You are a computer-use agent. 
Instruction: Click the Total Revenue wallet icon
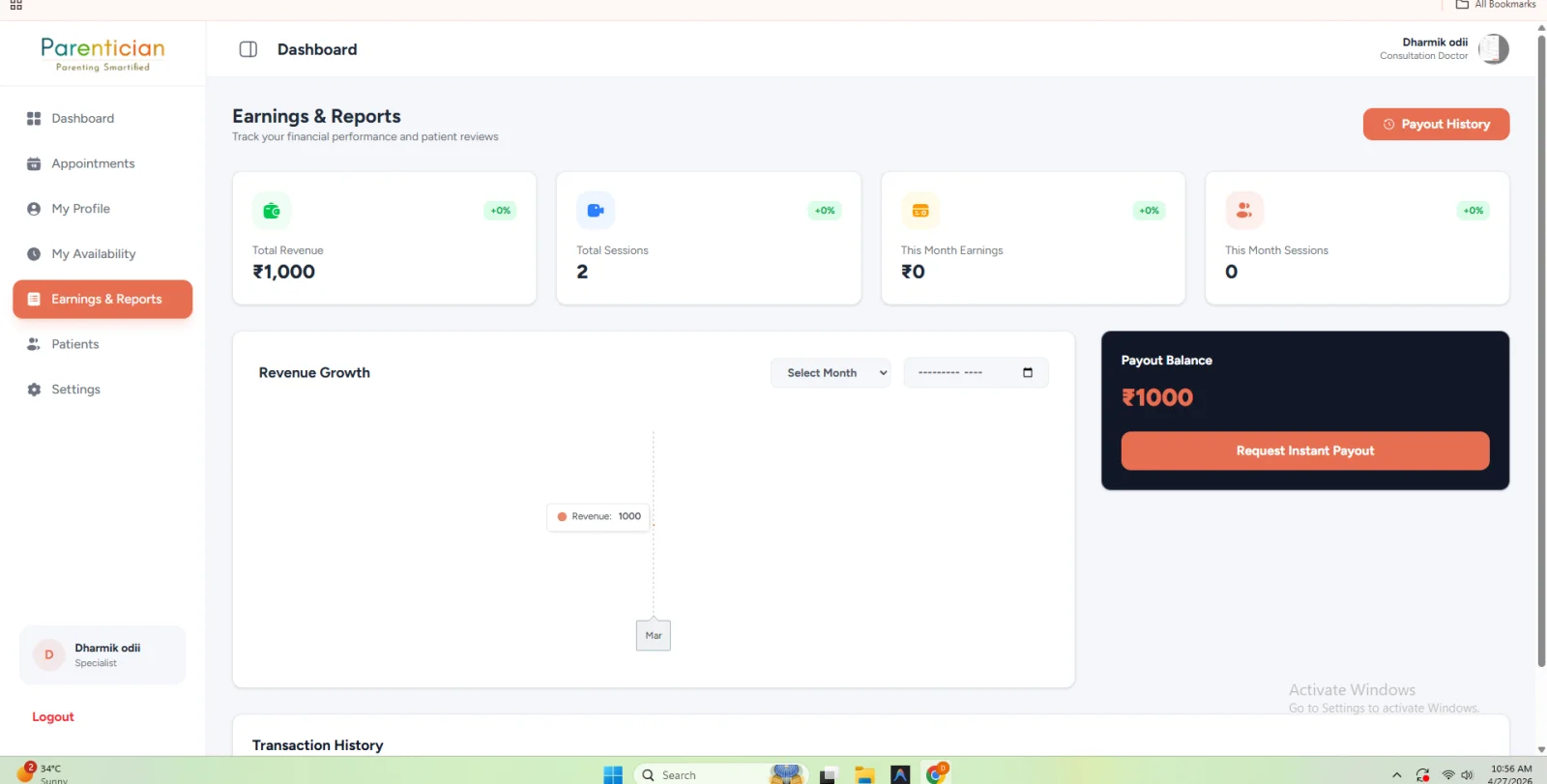point(272,210)
